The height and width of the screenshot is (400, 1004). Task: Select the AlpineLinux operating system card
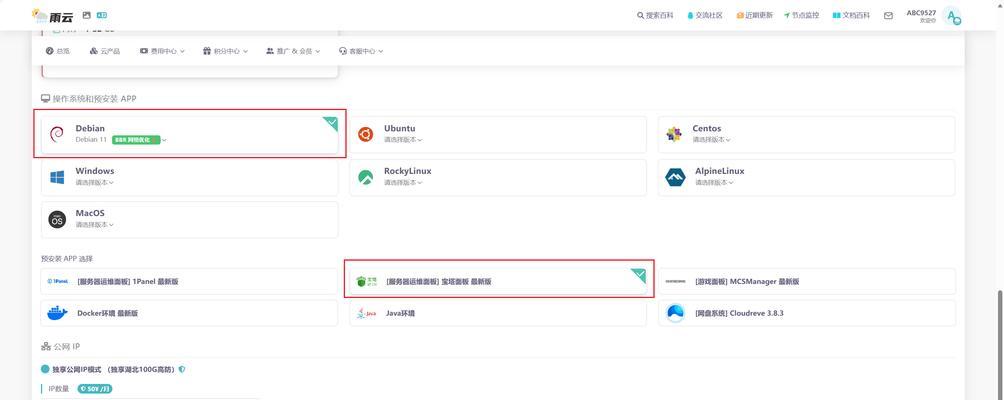tap(806, 177)
